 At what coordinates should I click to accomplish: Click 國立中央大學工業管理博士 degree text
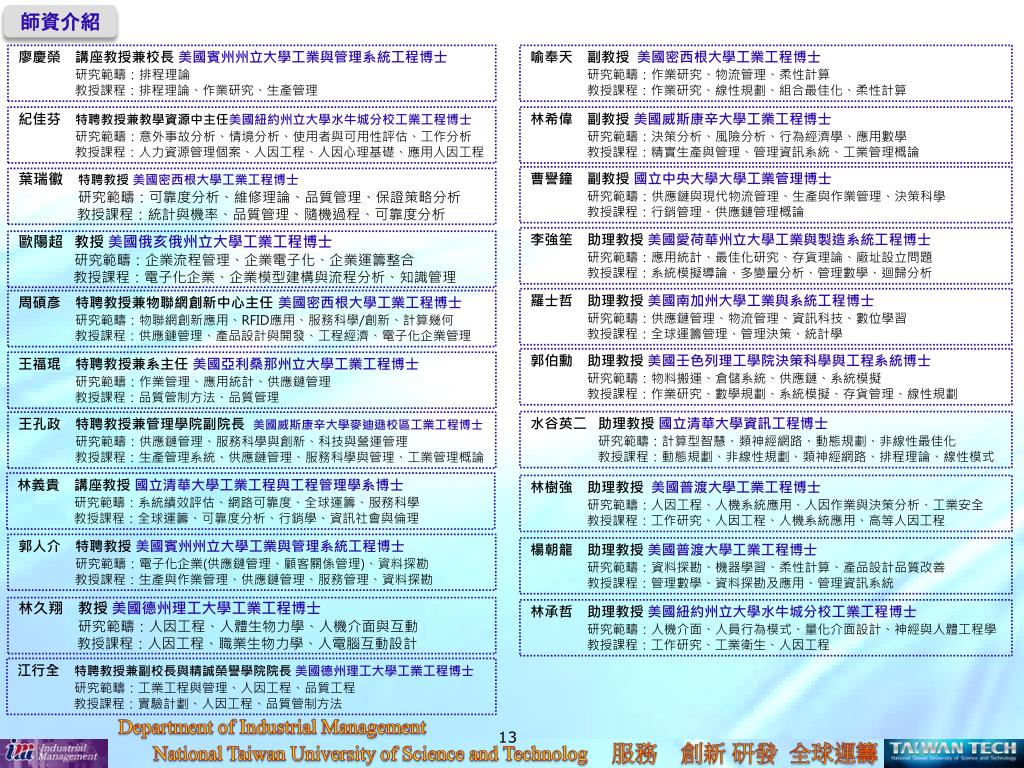tap(733, 178)
